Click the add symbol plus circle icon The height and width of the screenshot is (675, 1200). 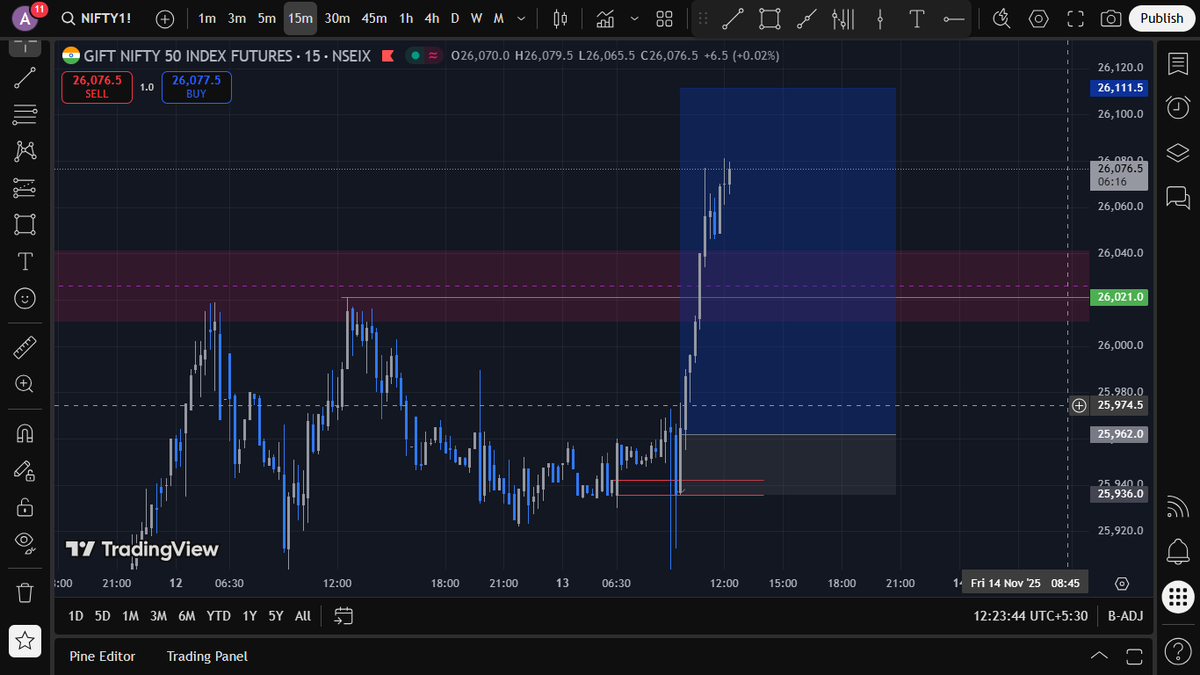point(165,18)
